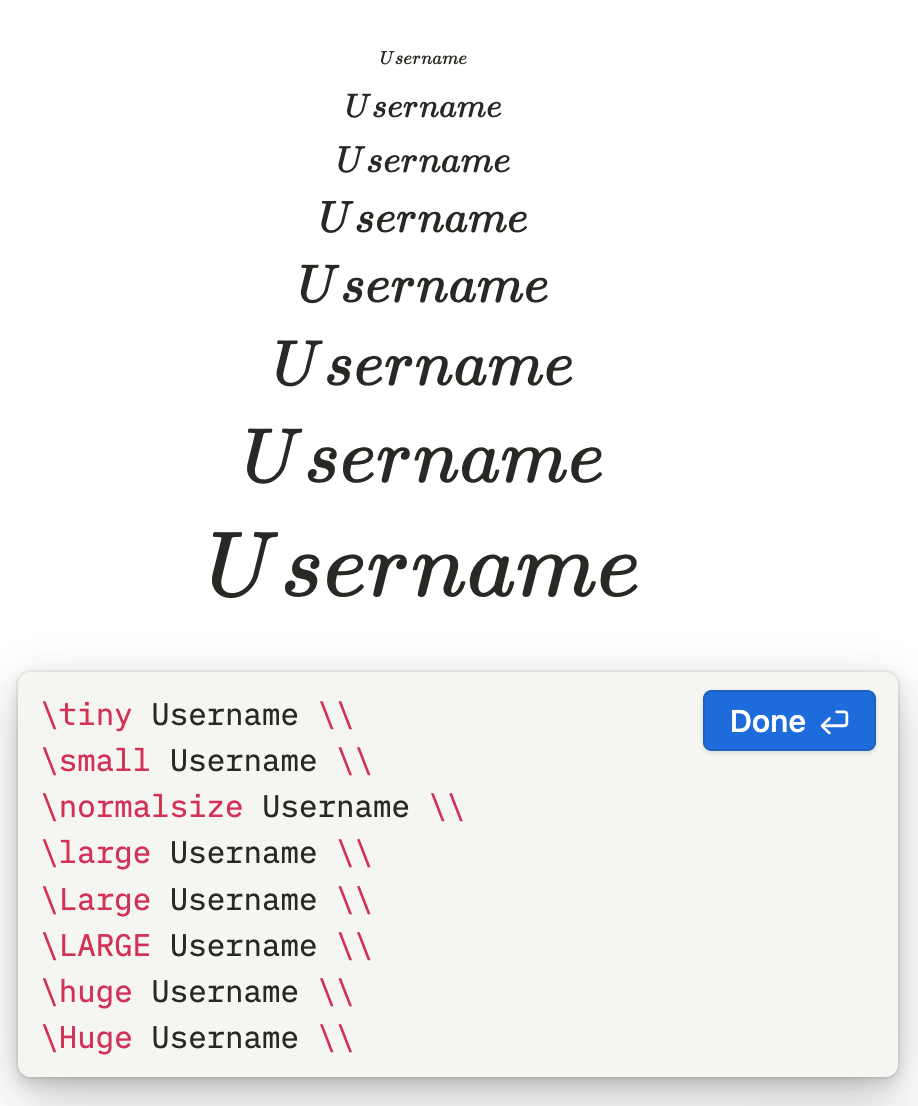Click the \tiny Username code line
Screen dimensions: 918x1106
click(197, 715)
